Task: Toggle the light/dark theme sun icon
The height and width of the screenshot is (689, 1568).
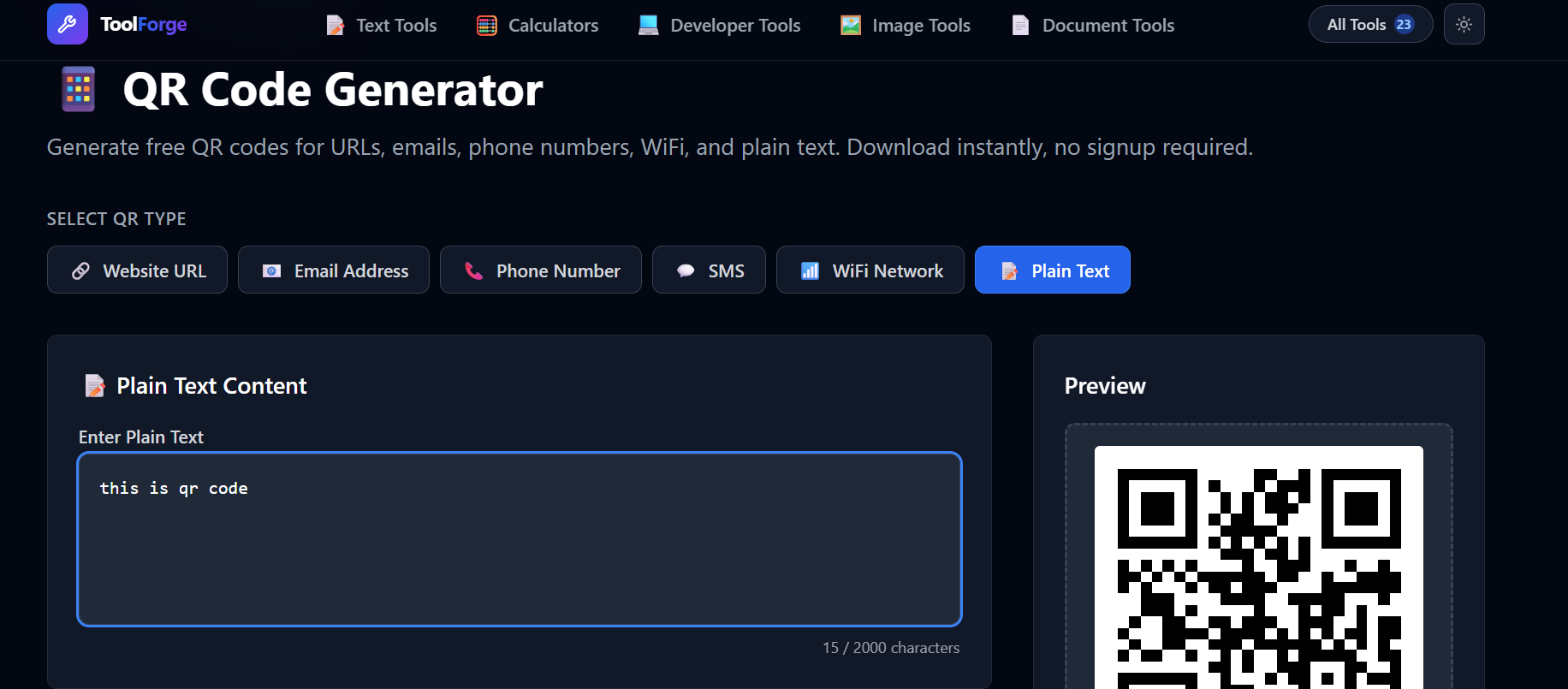Action: pos(1464,25)
